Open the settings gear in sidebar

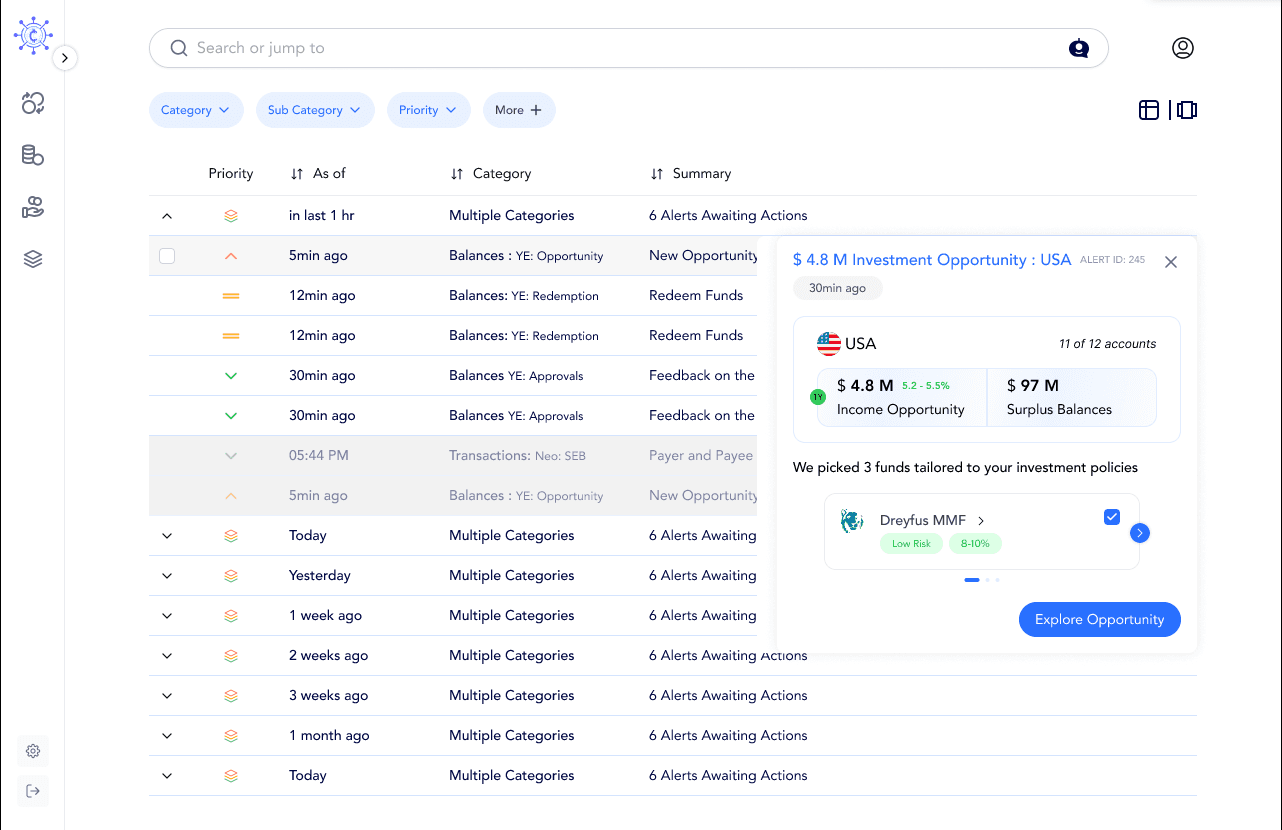(x=33, y=751)
